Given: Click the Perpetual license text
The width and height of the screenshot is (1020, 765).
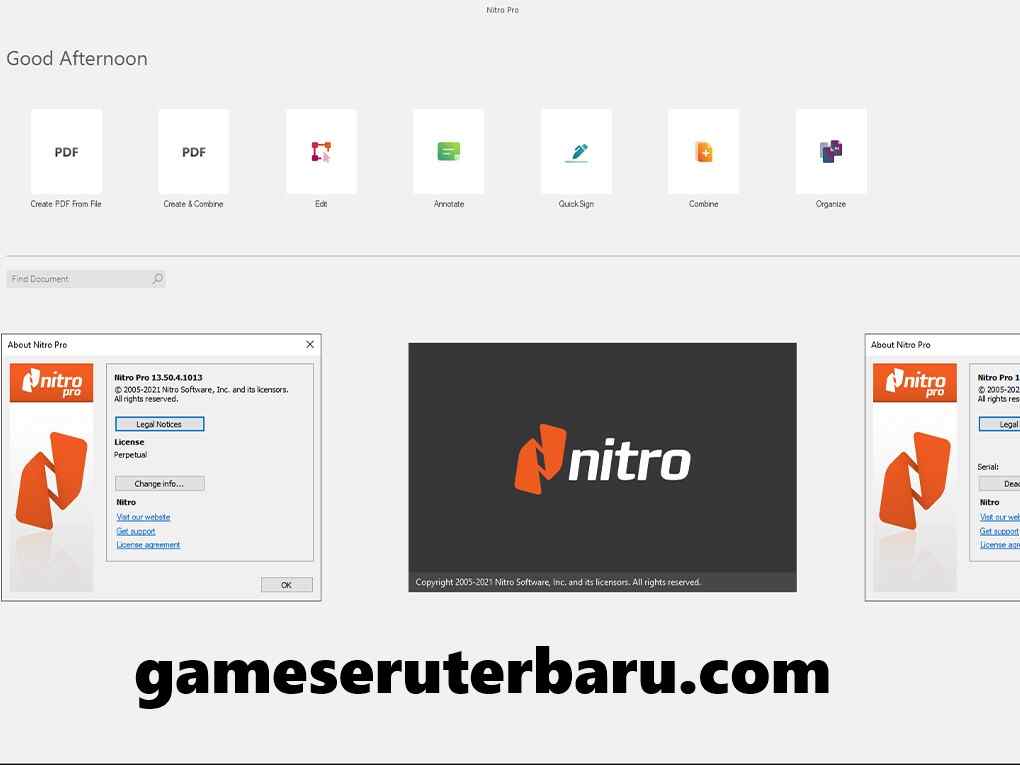Looking at the screenshot, I should pyautogui.click(x=130, y=455).
